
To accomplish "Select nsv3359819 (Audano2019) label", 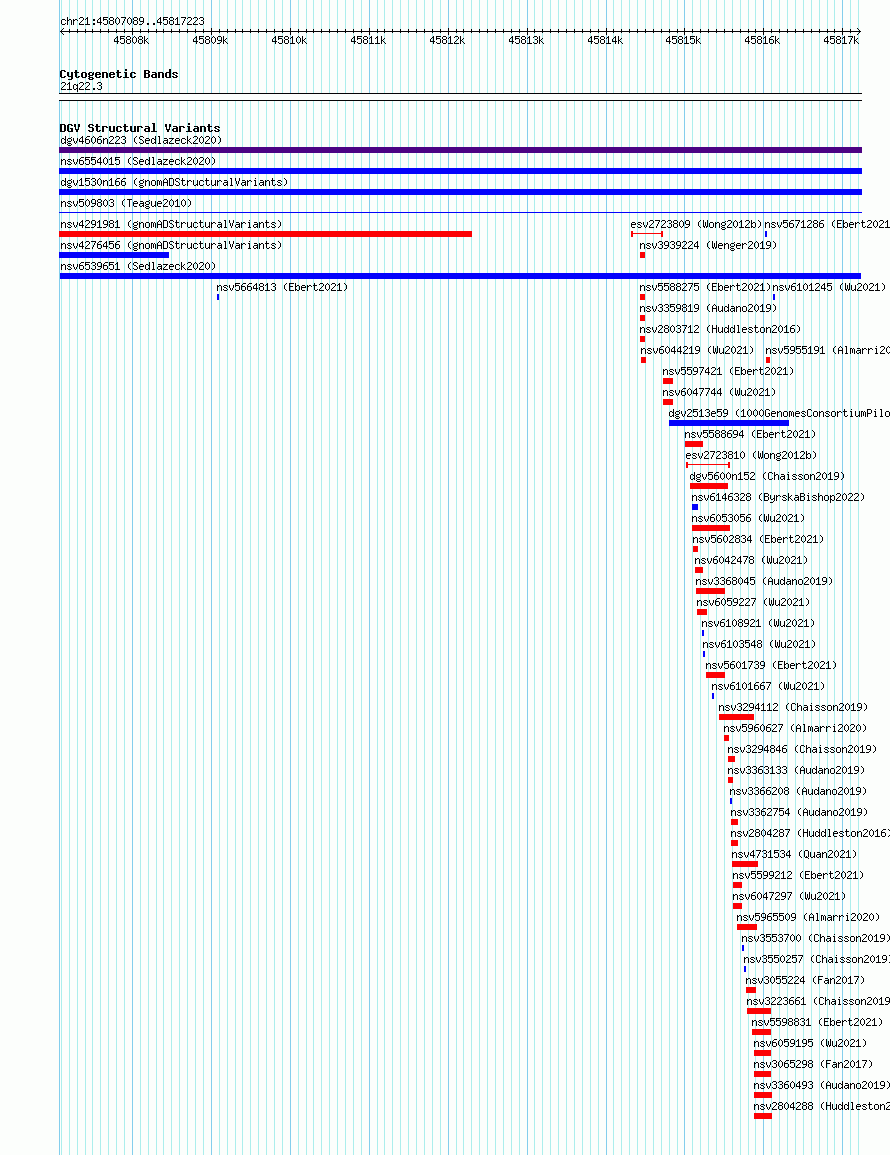I will [708, 308].
